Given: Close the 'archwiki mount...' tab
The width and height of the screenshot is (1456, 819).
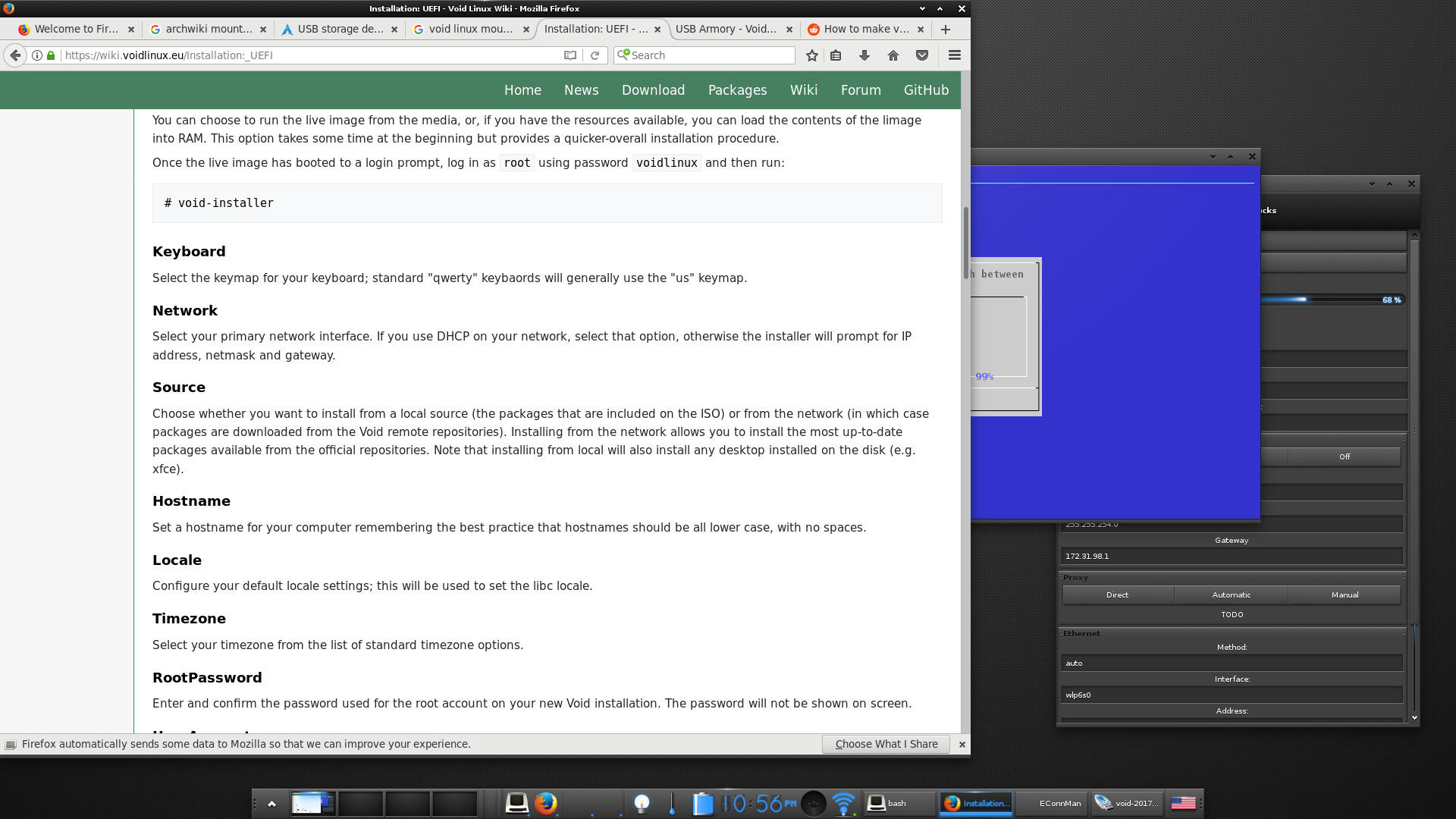Looking at the screenshot, I should point(263,30).
